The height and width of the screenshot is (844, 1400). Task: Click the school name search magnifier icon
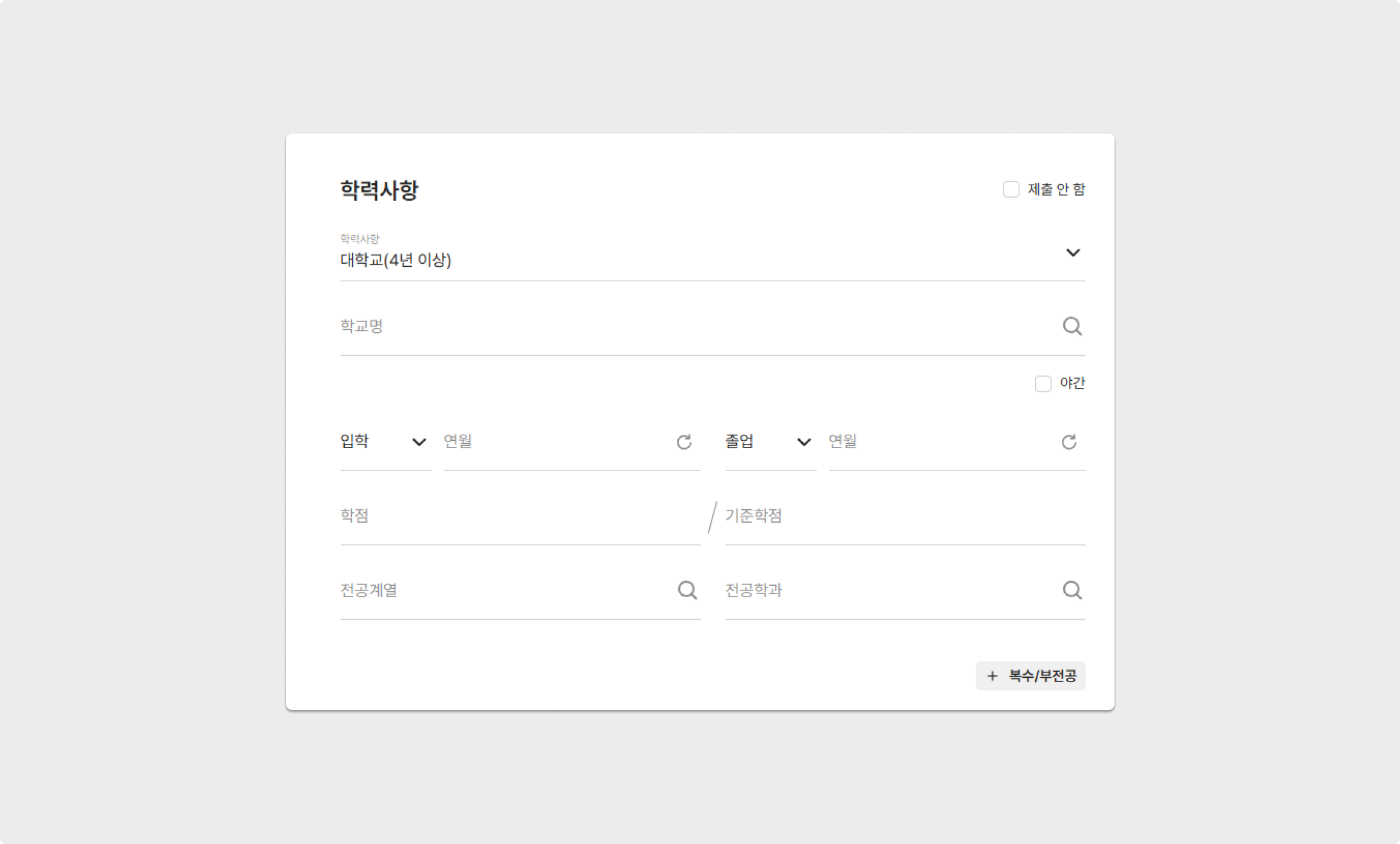pos(1072,326)
